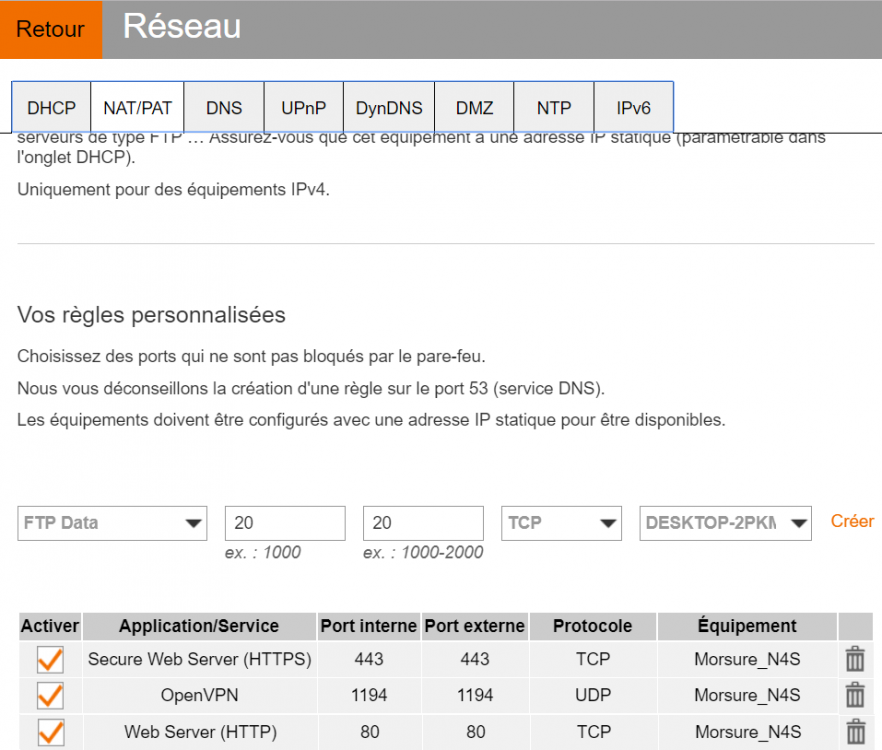The image size is (882, 750).
Task: Open the IPv6 tab
Action: click(x=633, y=108)
